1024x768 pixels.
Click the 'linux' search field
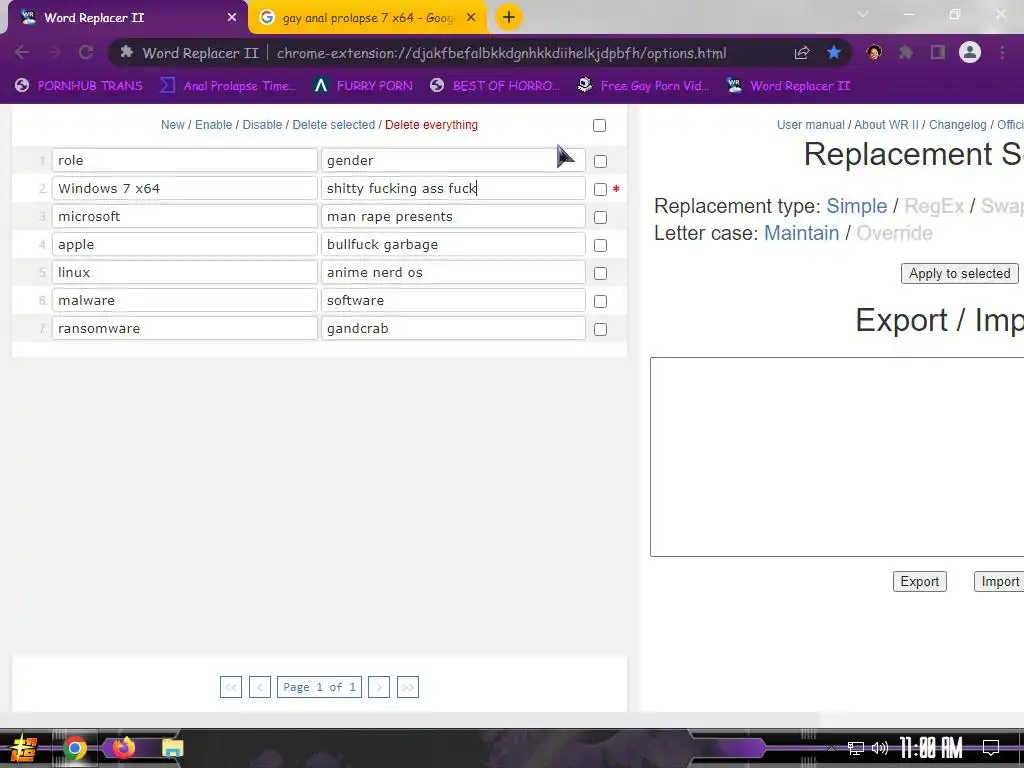pyautogui.click(x=185, y=273)
